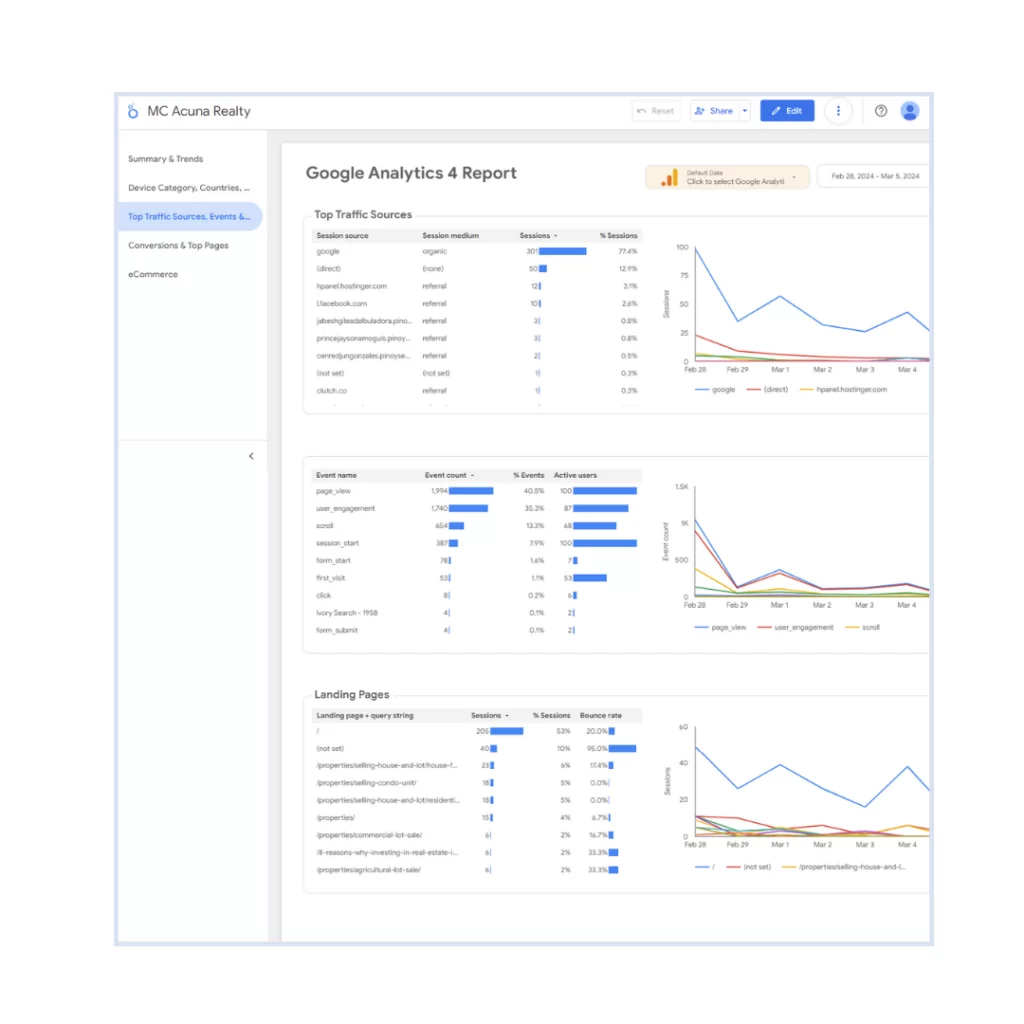Click the Session medium column header
The width and height of the screenshot is (1024, 1024).
451,236
